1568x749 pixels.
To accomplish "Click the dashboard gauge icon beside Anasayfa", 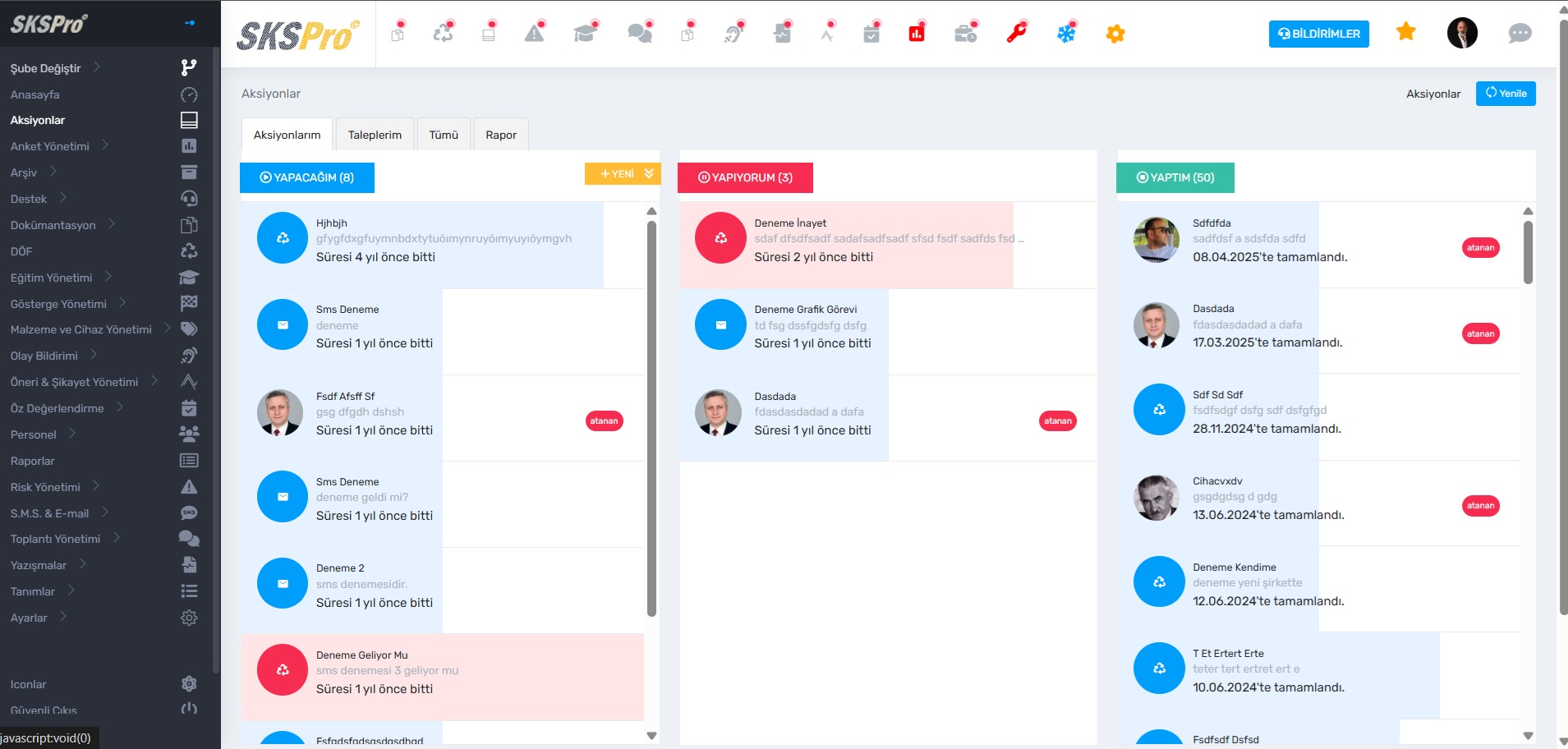I will point(189,94).
